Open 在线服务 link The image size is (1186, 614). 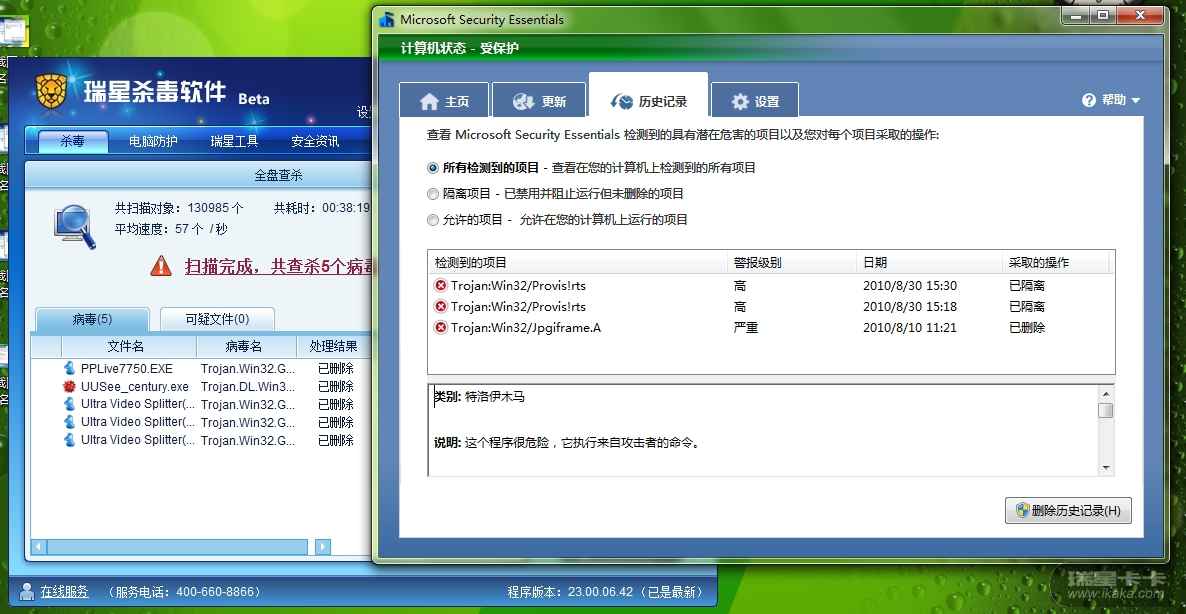point(64,591)
